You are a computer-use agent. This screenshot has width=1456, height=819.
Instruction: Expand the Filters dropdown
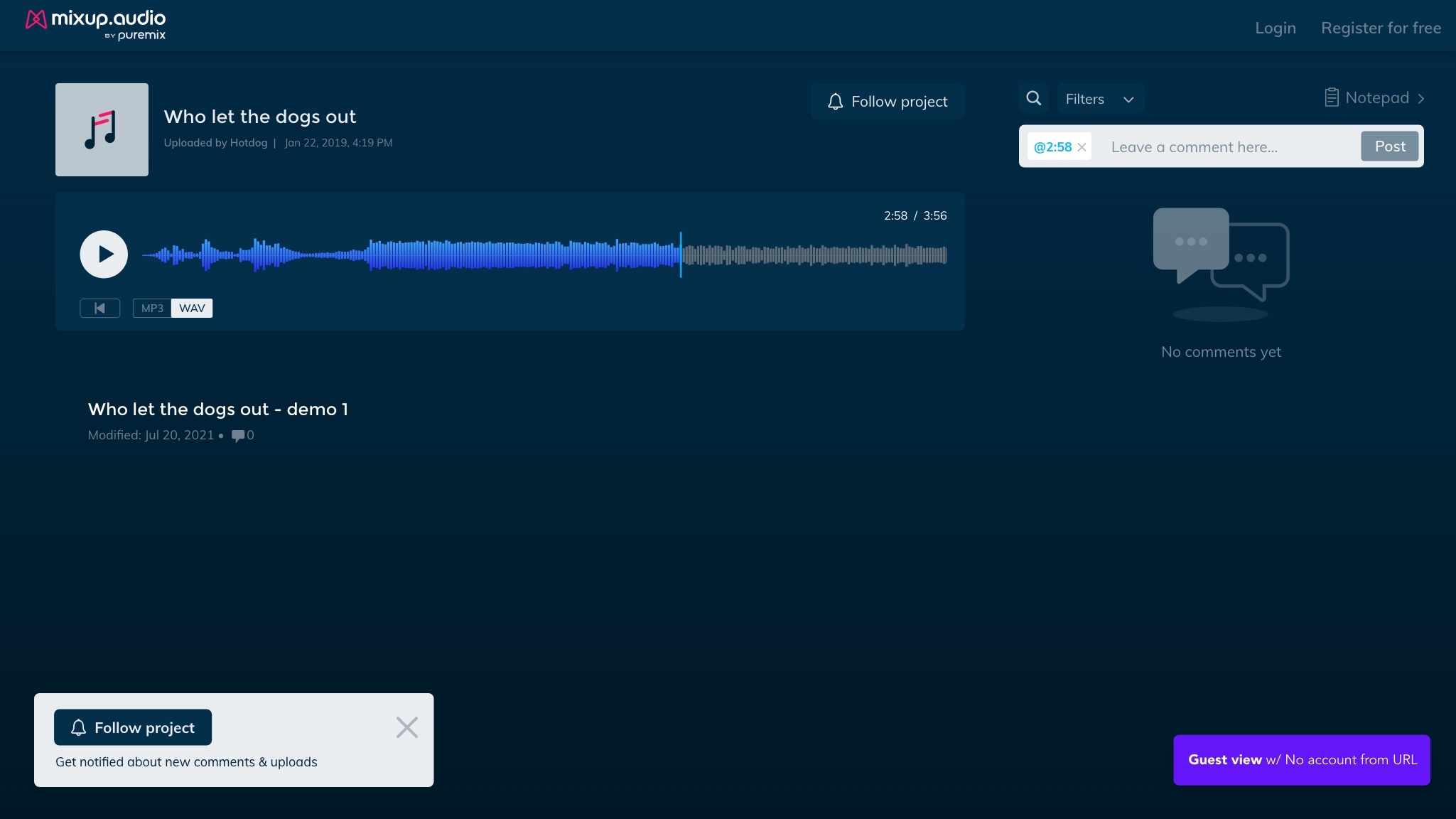[1100, 99]
